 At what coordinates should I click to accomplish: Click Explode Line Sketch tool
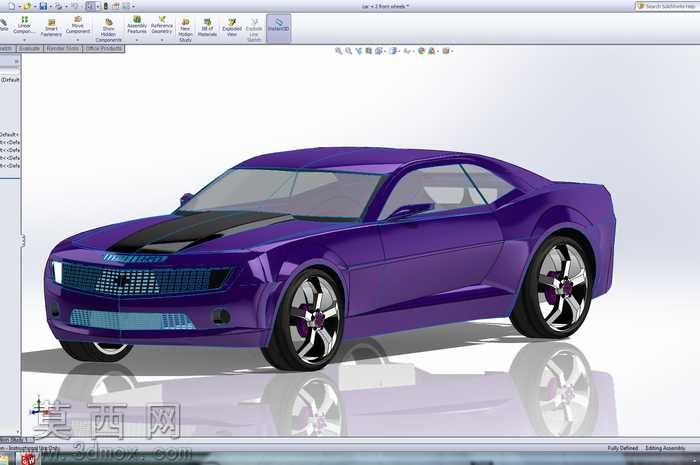pos(254,30)
